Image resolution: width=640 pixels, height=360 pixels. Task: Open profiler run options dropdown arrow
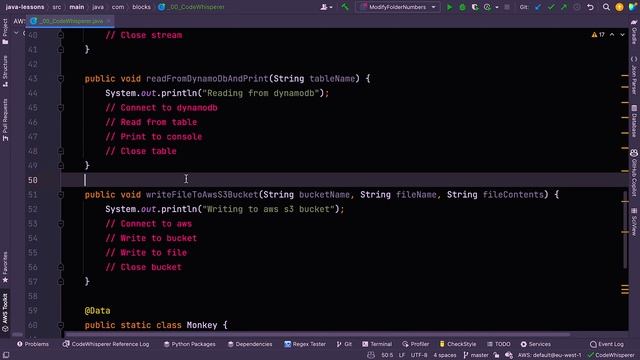496,7
